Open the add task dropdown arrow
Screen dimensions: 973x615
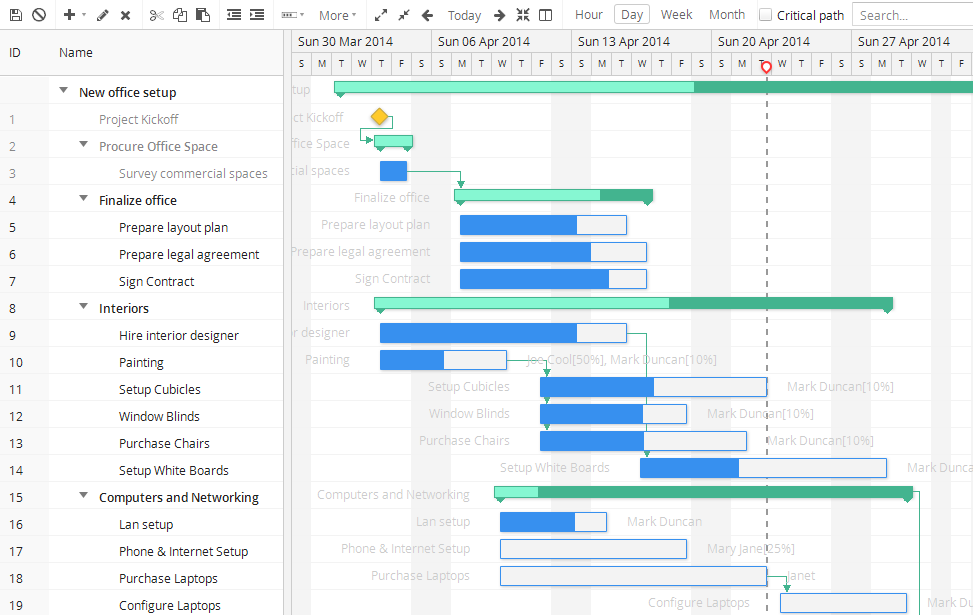(84, 15)
